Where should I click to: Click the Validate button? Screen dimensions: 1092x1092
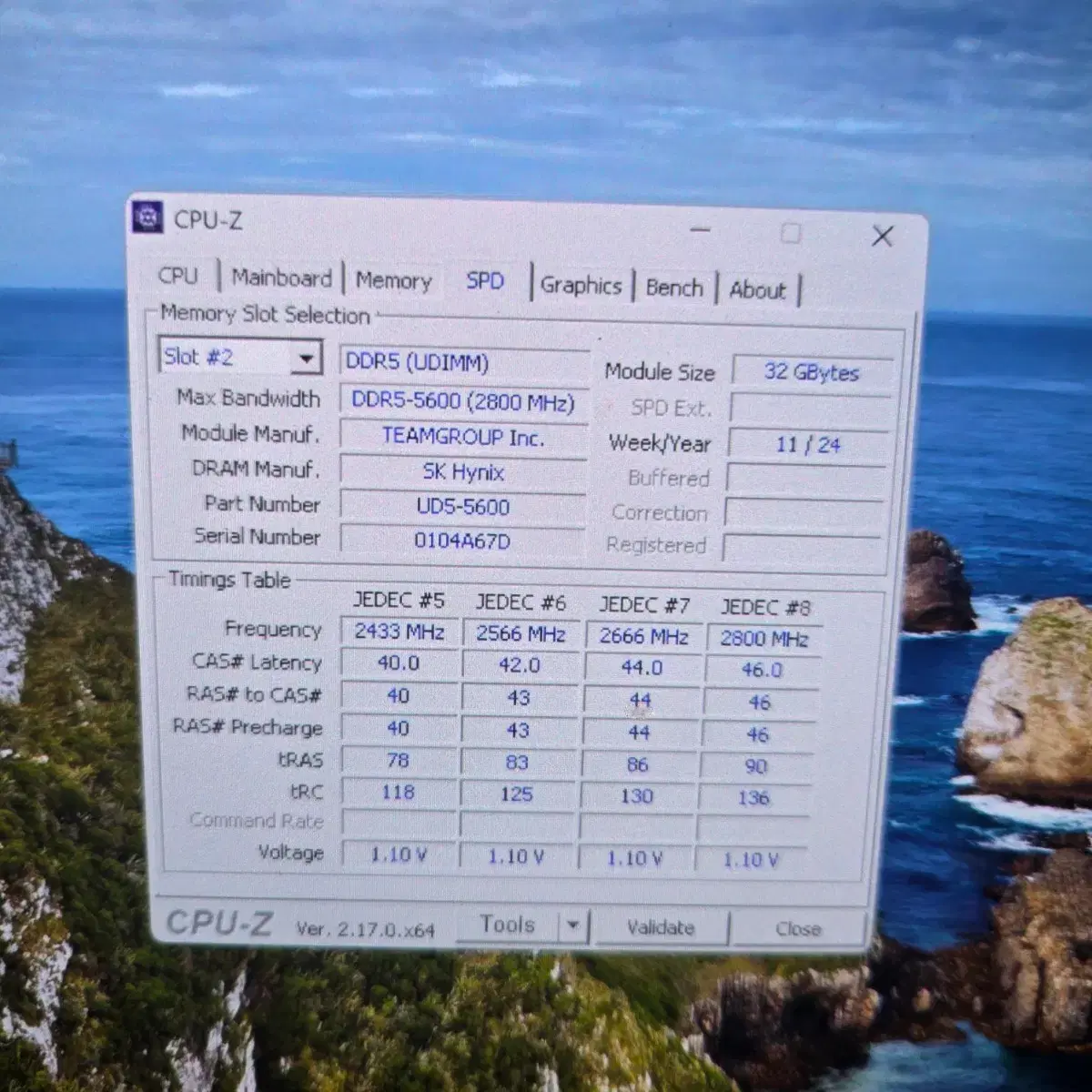(661, 927)
